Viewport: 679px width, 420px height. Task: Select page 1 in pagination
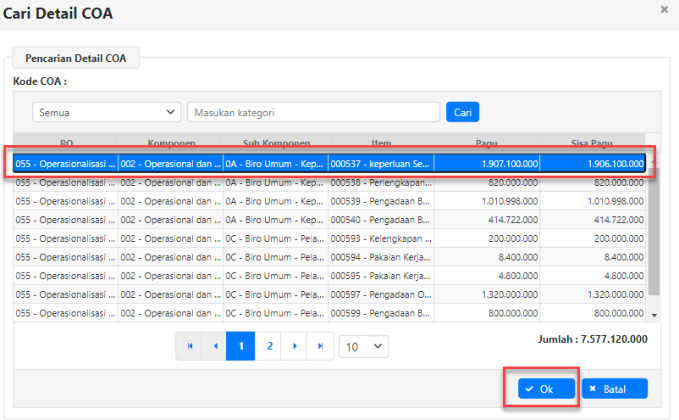coord(241,345)
